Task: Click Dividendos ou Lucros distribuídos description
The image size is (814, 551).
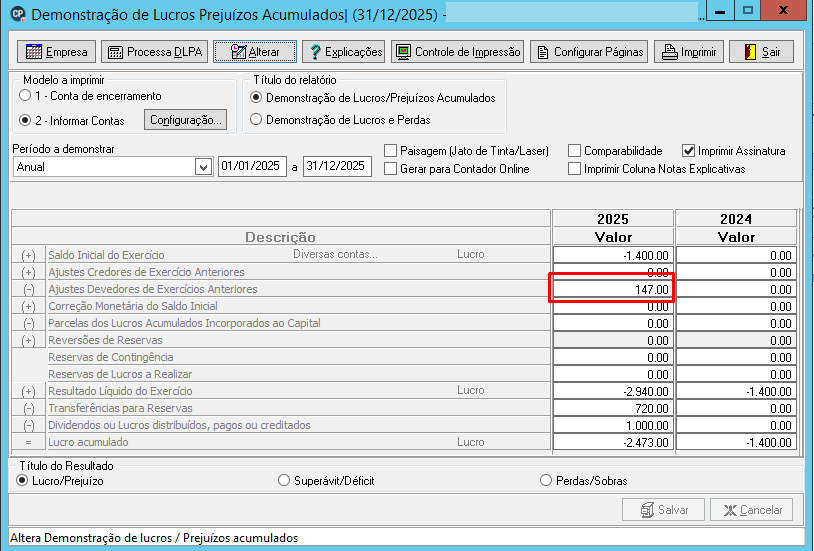Action: pyautogui.click(x=179, y=425)
